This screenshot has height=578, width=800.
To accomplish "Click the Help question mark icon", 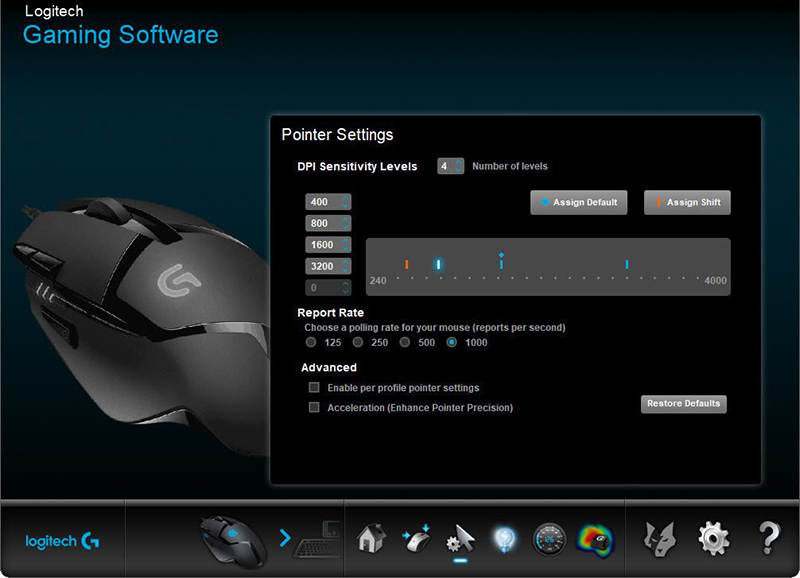I will pyautogui.click(x=768, y=539).
